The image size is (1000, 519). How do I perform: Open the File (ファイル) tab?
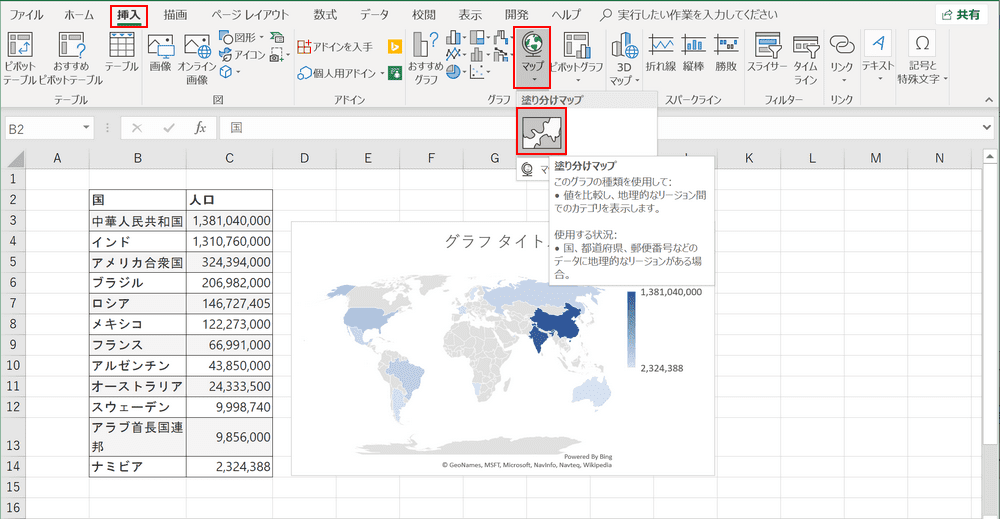pos(26,15)
